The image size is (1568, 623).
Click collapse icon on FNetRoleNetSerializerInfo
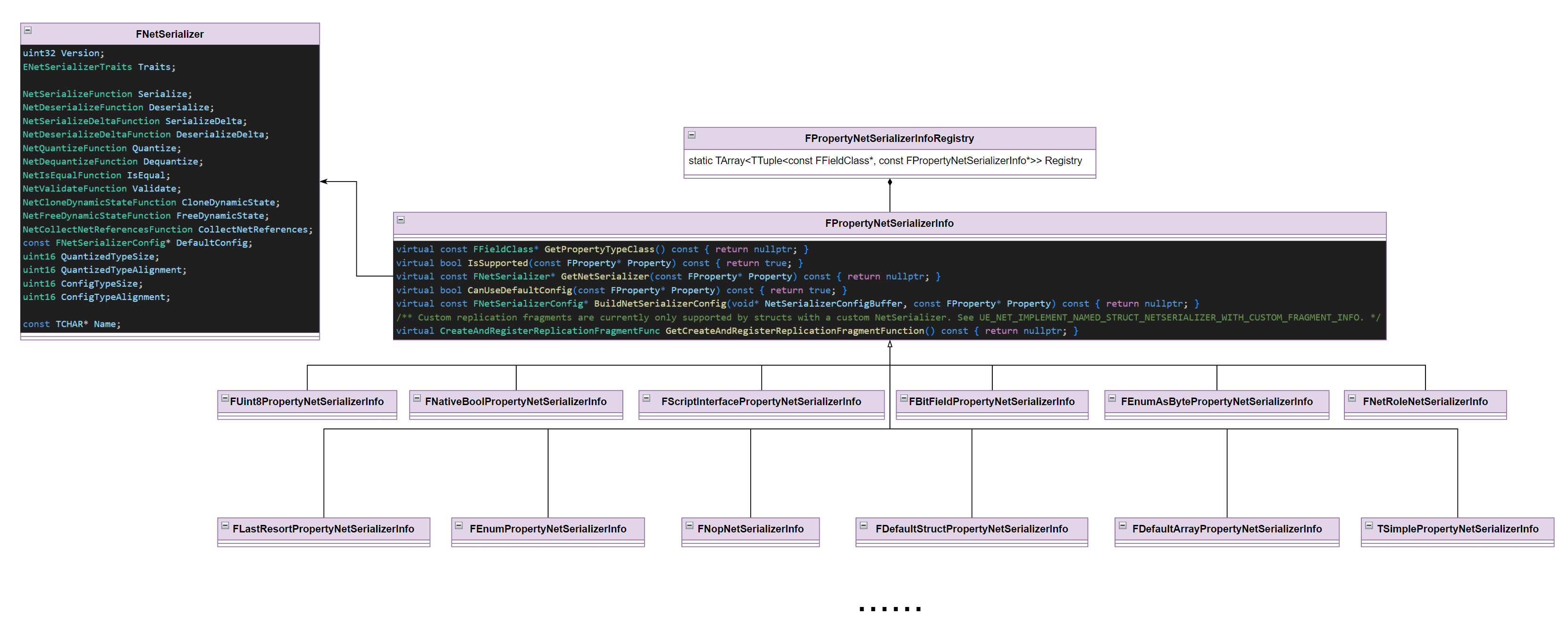tap(1352, 399)
